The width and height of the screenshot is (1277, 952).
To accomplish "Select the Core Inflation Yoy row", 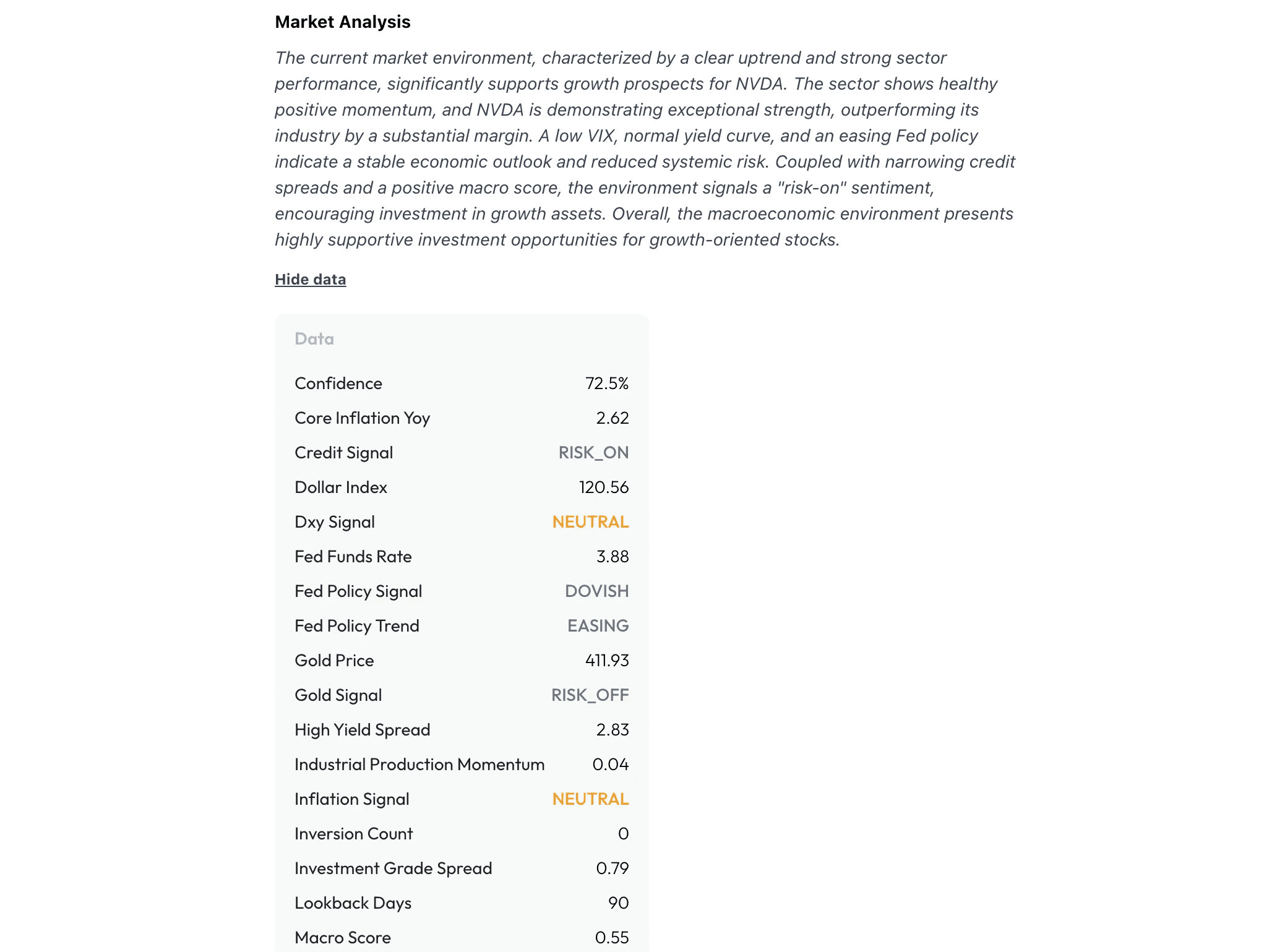I will tap(362, 418).
